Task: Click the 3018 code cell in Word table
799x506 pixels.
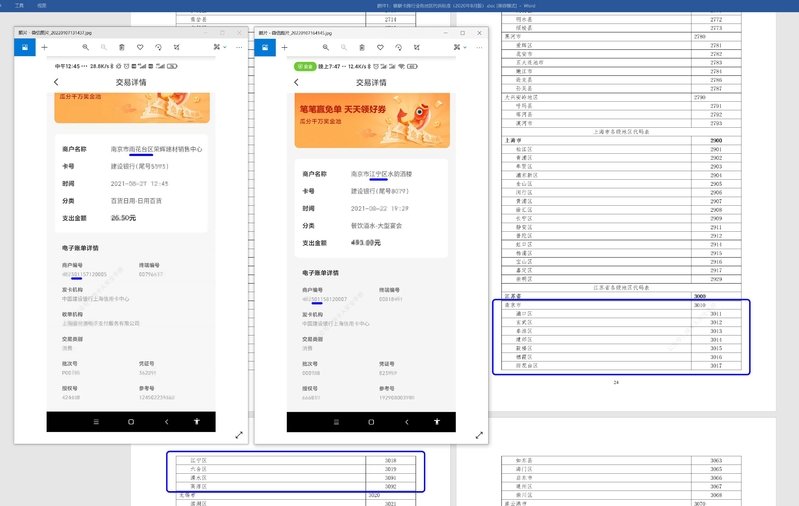Action: pyautogui.click(x=390, y=460)
